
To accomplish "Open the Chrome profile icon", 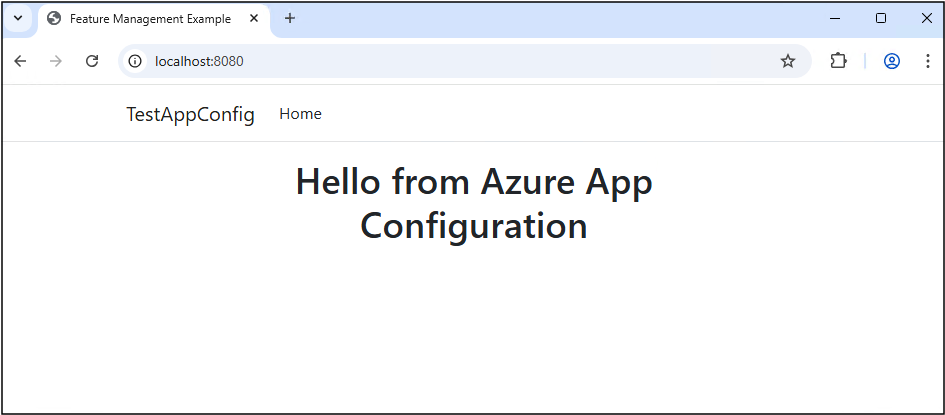I will (x=892, y=61).
